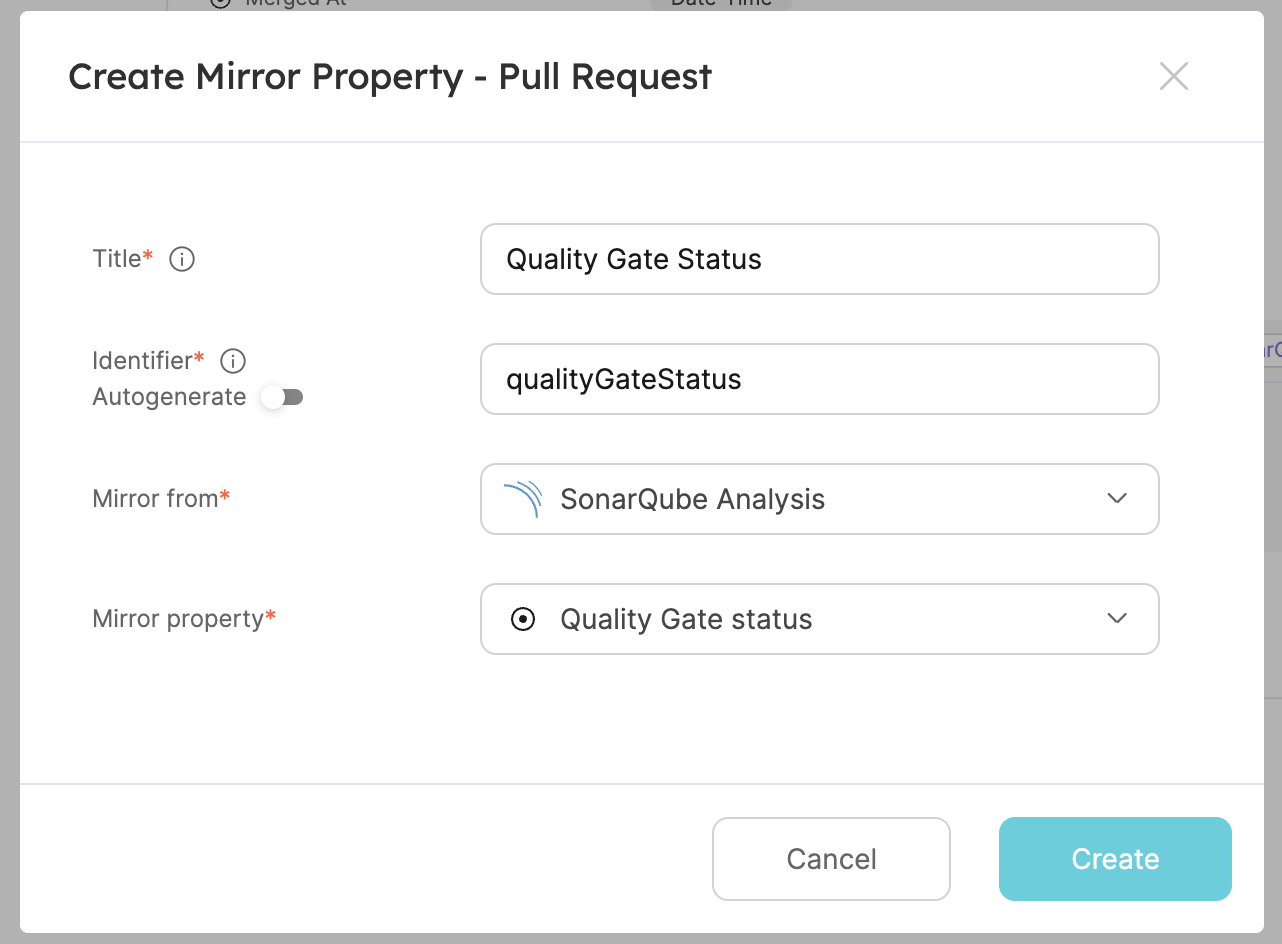Click the info icon beside Title

pyautogui.click(x=182, y=260)
